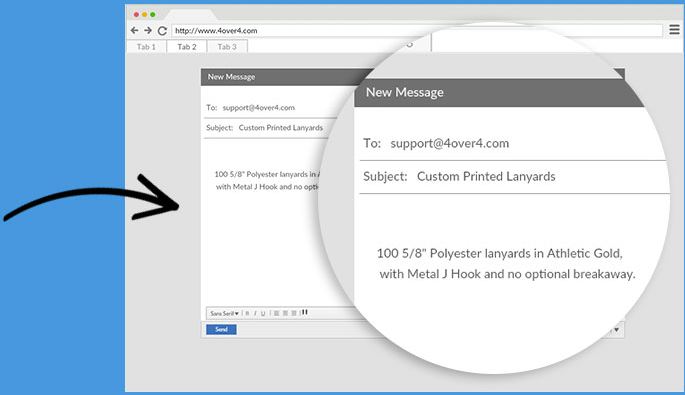Viewport: 685px width, 395px height.
Task: Click the URL address bar
Action: (x=417, y=31)
